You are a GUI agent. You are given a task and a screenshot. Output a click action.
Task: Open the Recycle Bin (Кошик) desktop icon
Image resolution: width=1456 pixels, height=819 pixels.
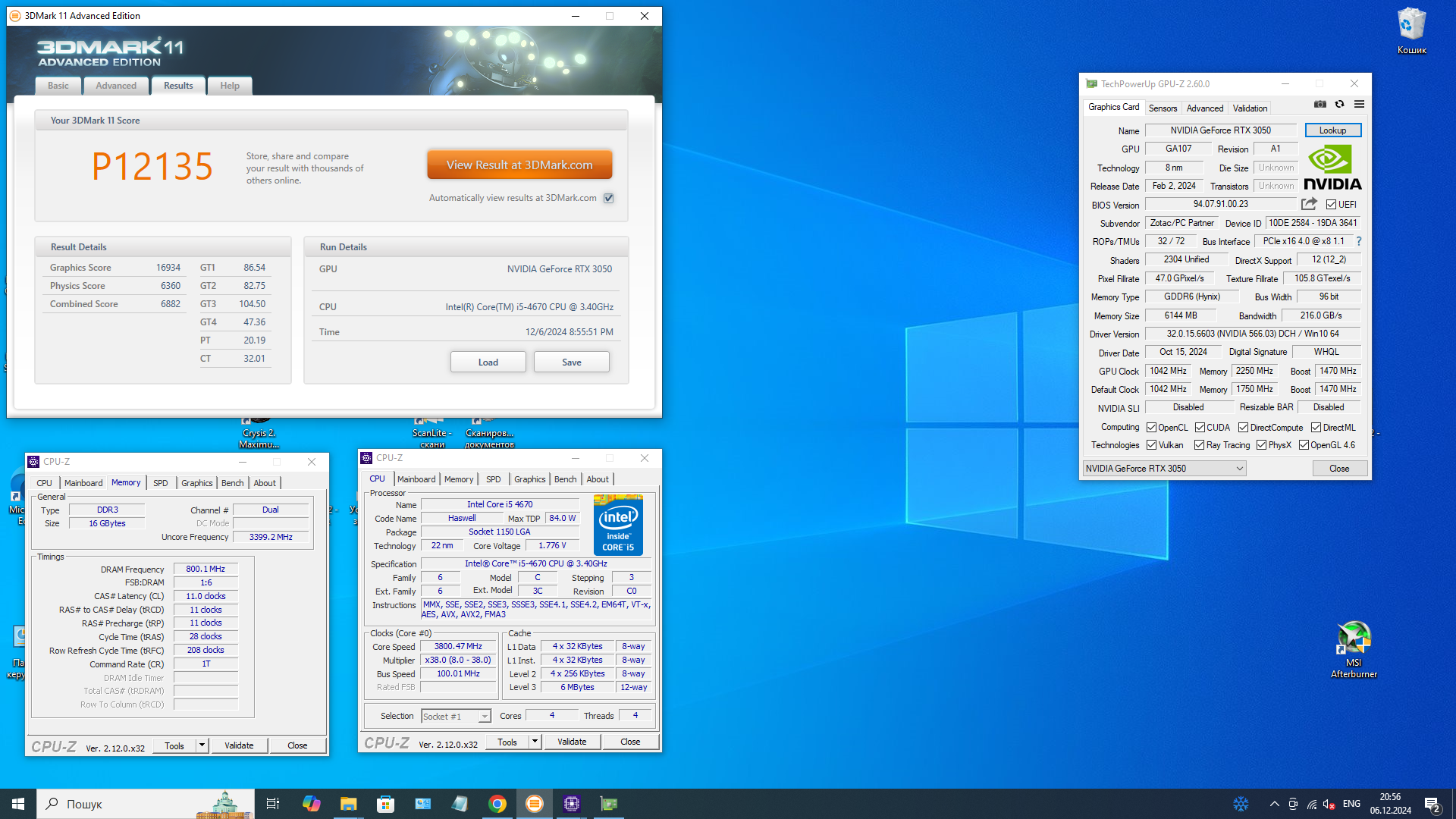[1411, 31]
